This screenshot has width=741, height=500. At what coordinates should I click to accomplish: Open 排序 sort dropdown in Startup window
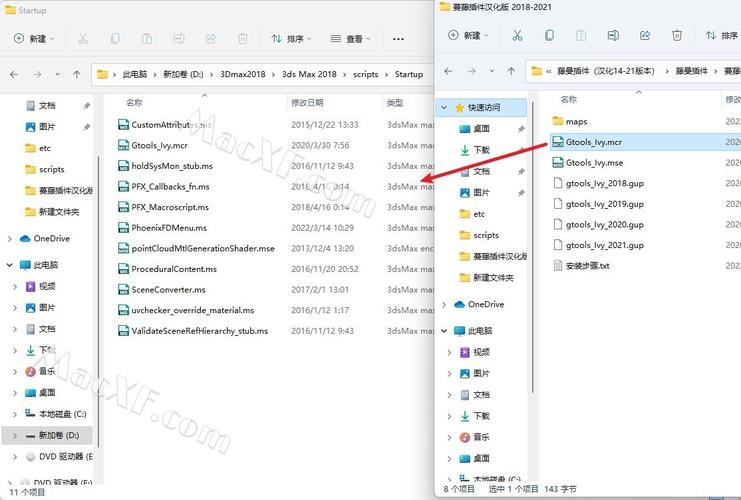click(x=291, y=39)
